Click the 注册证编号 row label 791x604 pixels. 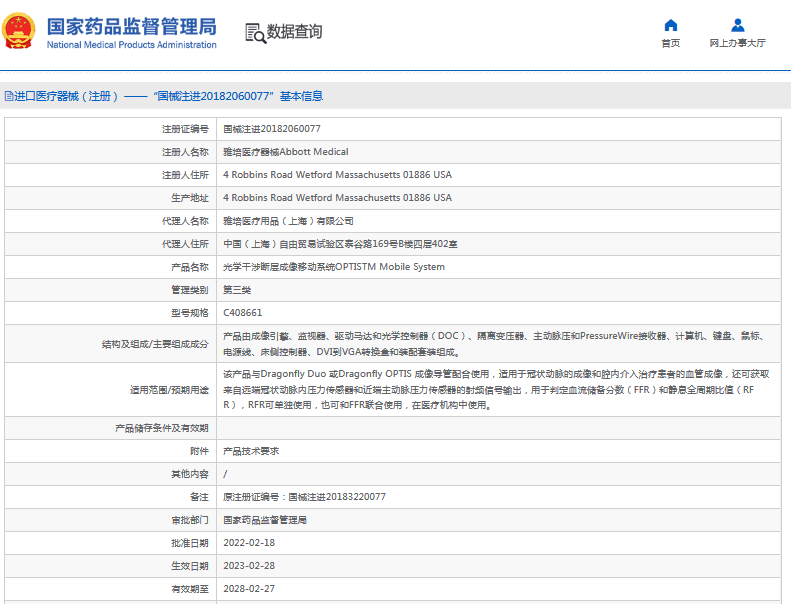[x=185, y=129]
